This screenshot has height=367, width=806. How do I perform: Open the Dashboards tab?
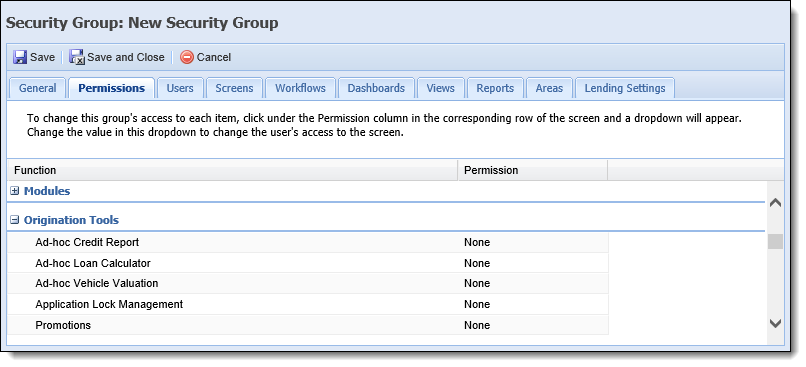coord(376,88)
